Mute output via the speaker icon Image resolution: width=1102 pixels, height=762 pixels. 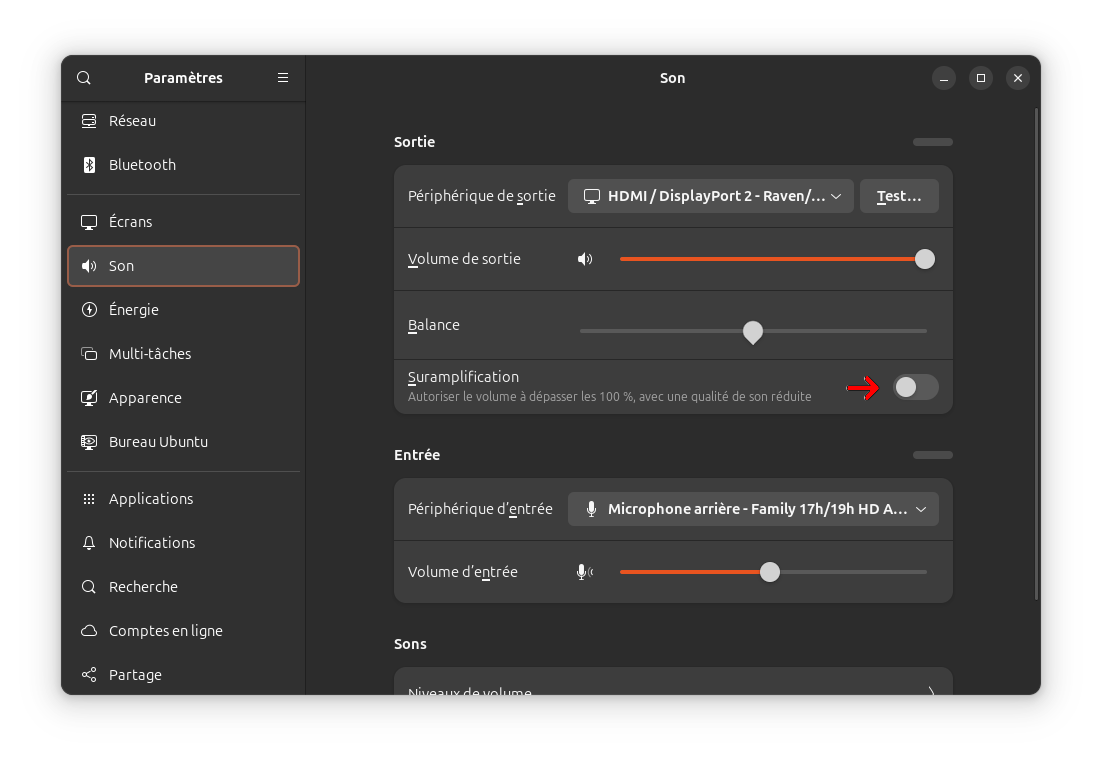pos(585,259)
